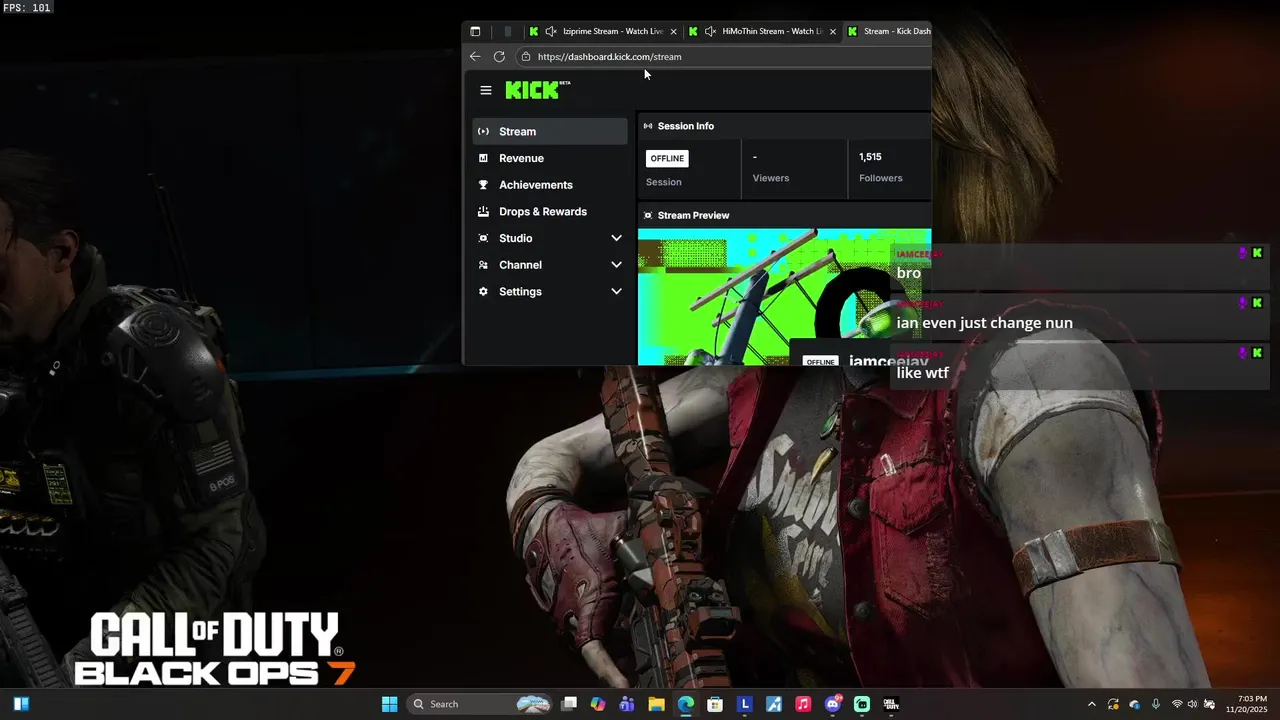Open the Windows Start menu
The width and height of the screenshot is (1280, 720).
(390, 704)
